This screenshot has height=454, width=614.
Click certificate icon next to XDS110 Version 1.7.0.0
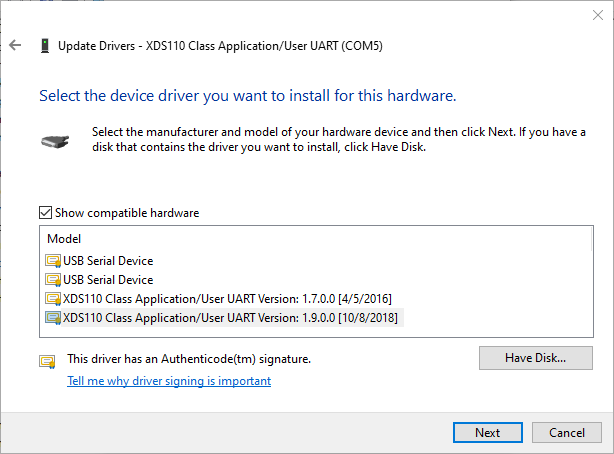pos(53,299)
